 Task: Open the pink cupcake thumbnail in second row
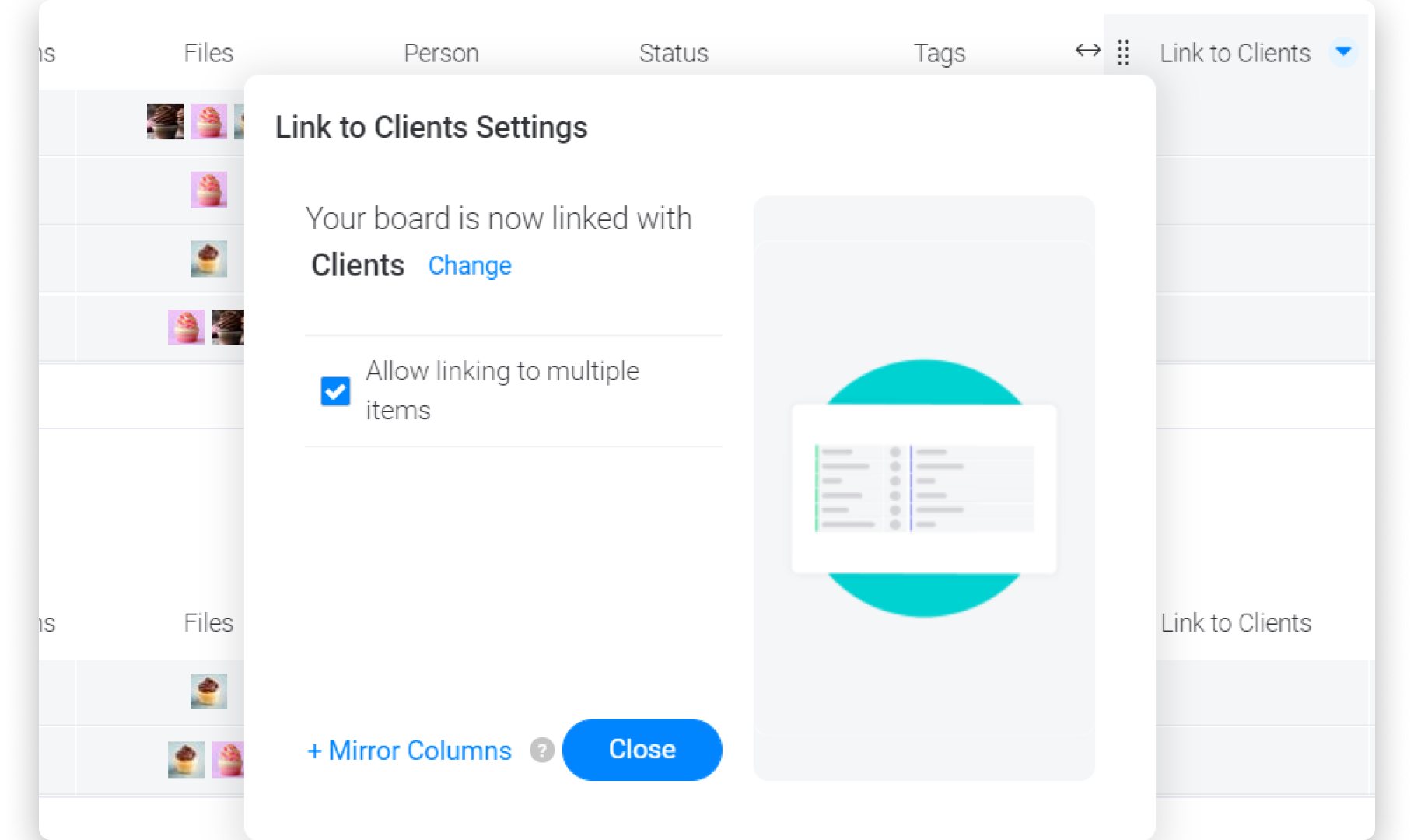coord(208,190)
